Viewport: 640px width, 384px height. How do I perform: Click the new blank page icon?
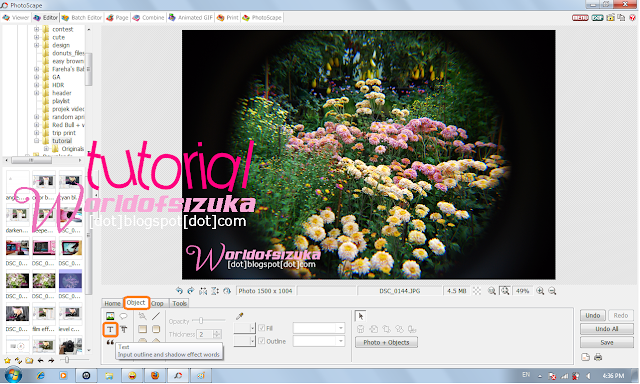(x=585, y=357)
